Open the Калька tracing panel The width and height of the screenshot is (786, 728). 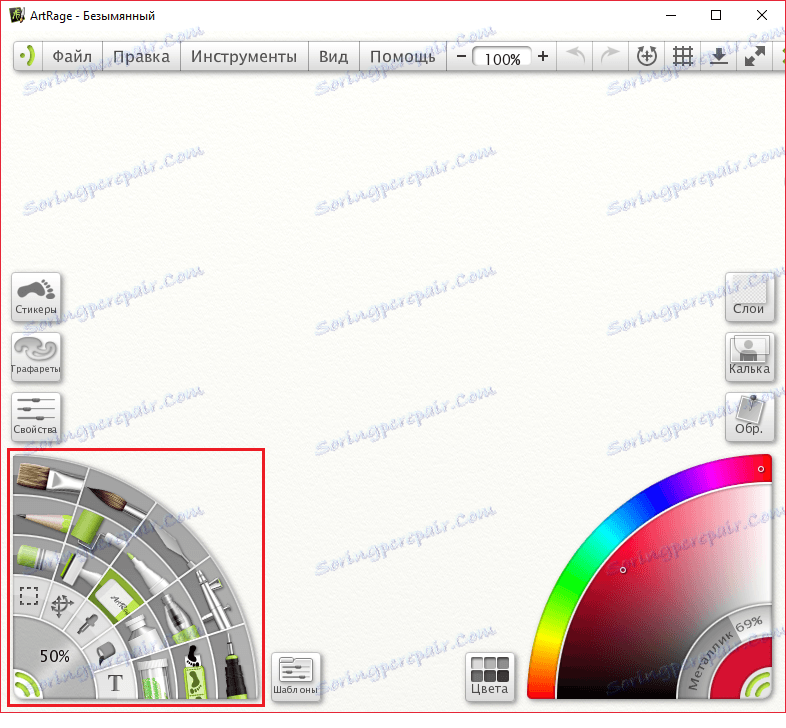click(x=749, y=356)
